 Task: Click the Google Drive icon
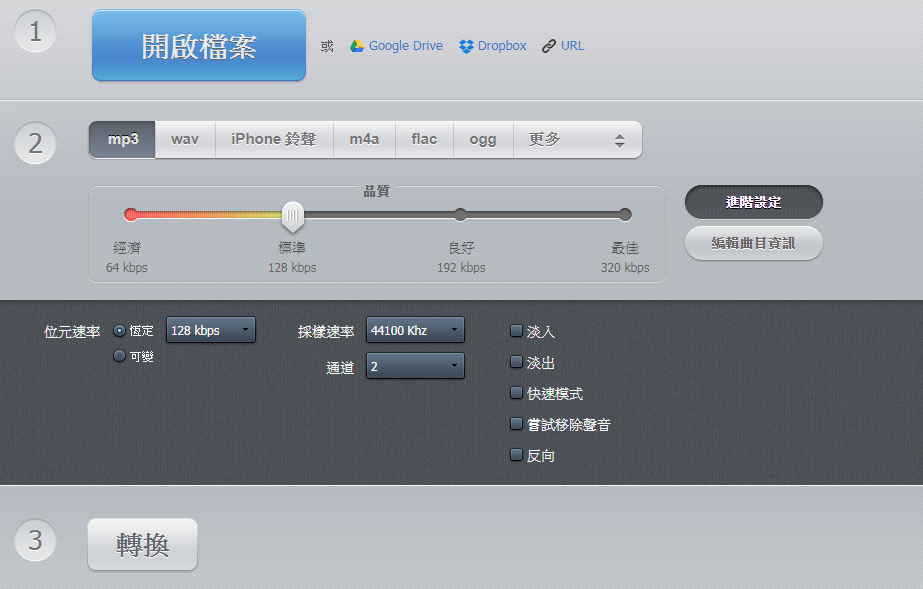point(357,46)
